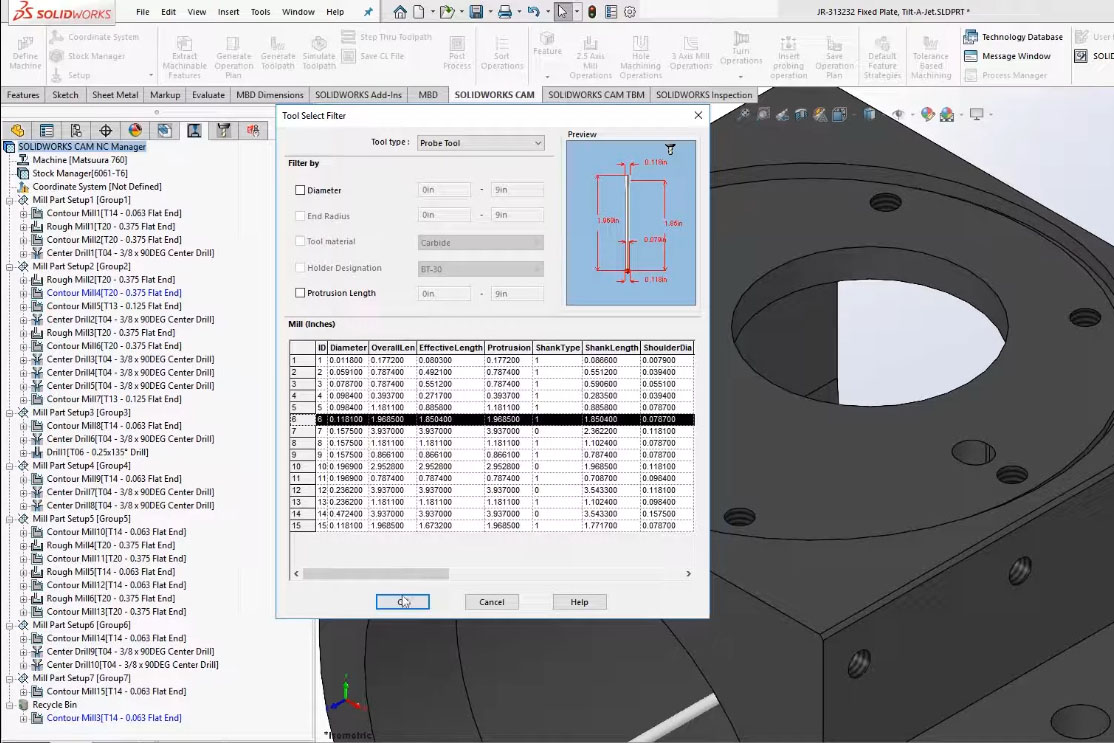Click the Open file icon
1114x743 pixels.
[446, 12]
